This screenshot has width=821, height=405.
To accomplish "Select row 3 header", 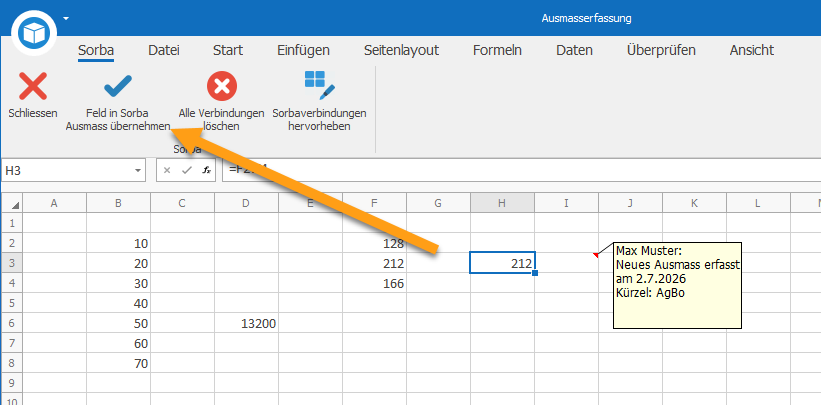I will pyautogui.click(x=12, y=263).
